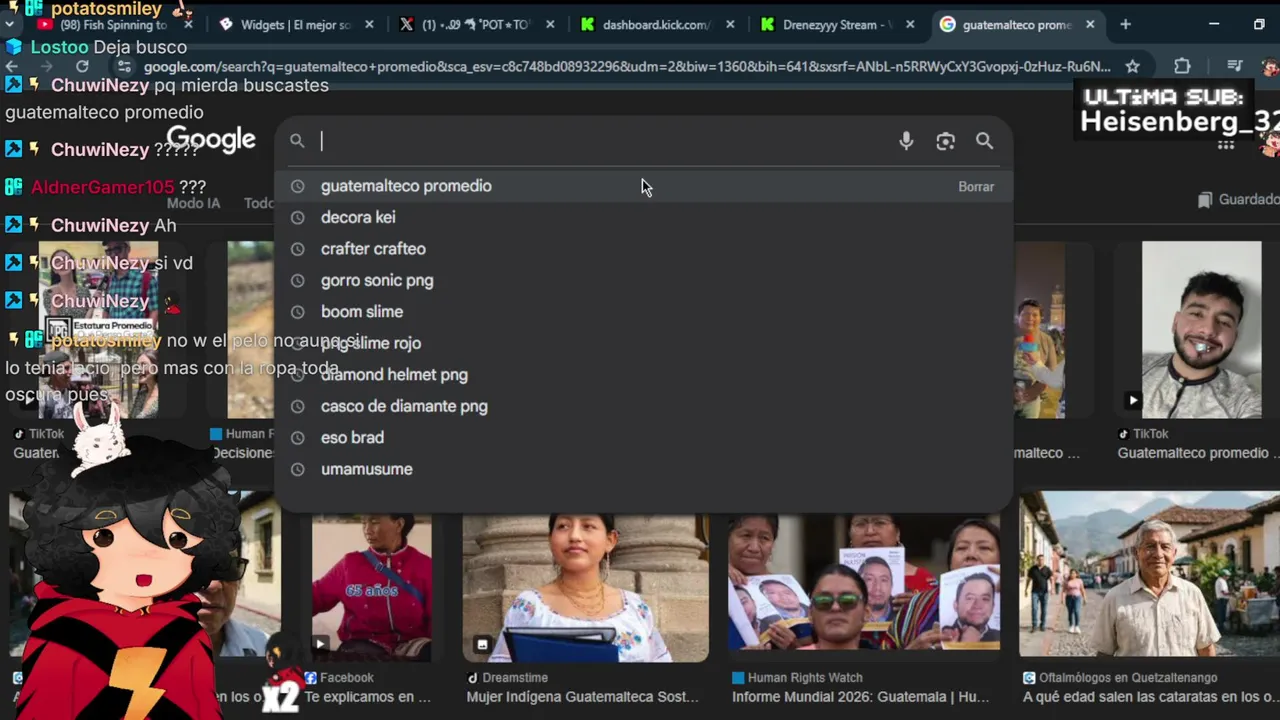This screenshot has width=1280, height=720.
Task: Close the guatemalteco promedio tab
Action: point(1090,24)
